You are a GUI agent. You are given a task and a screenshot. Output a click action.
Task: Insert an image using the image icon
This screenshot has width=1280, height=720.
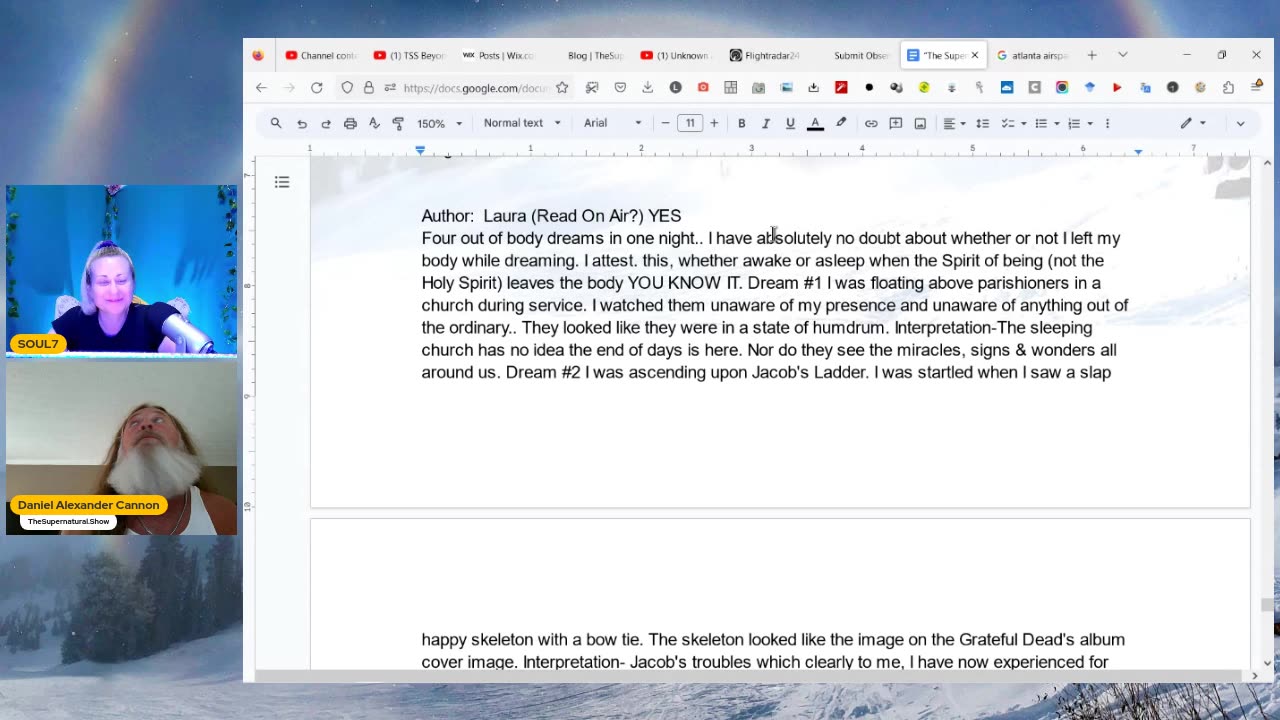[920, 123]
